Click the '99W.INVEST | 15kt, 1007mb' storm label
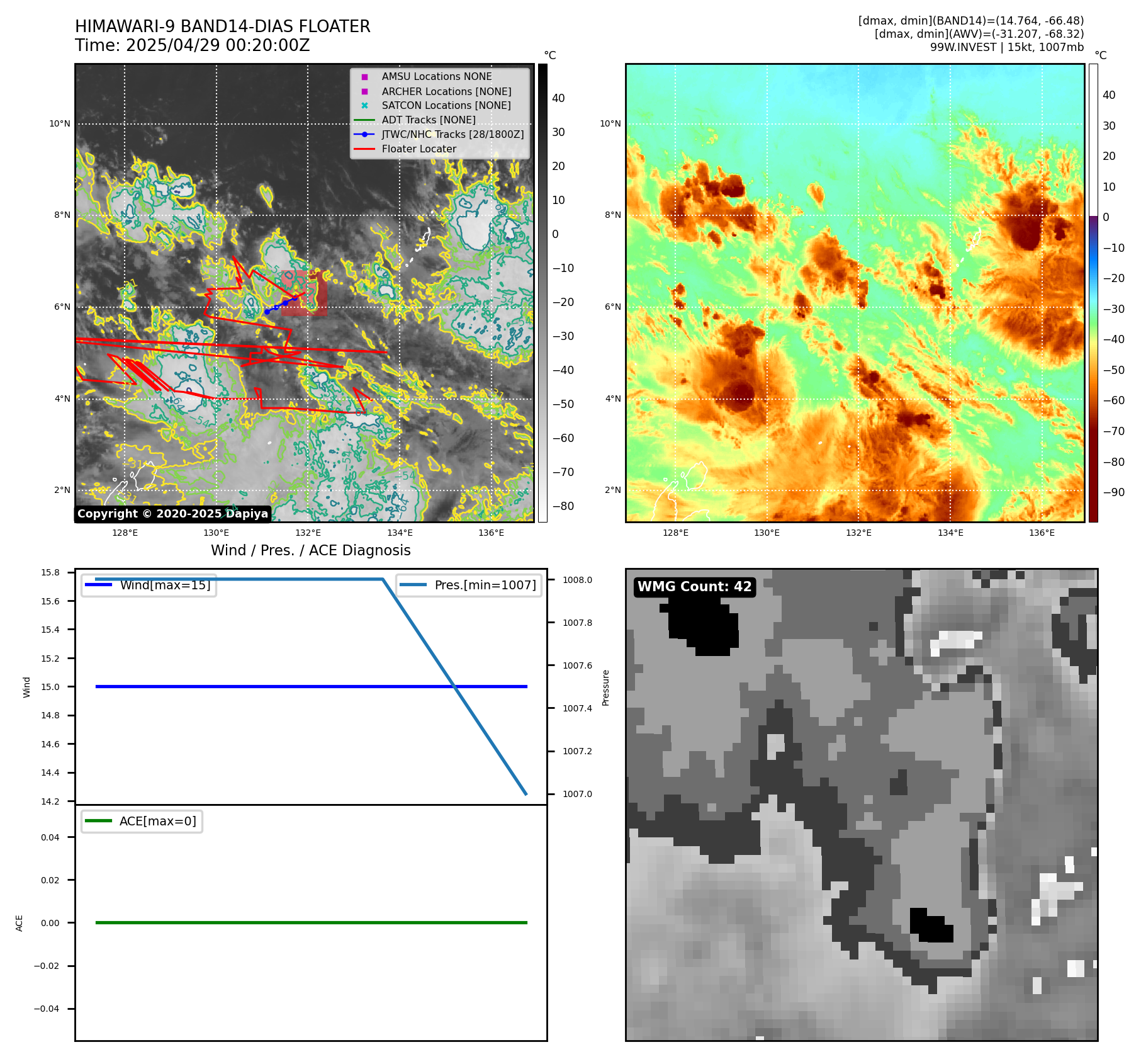 (x=1007, y=47)
